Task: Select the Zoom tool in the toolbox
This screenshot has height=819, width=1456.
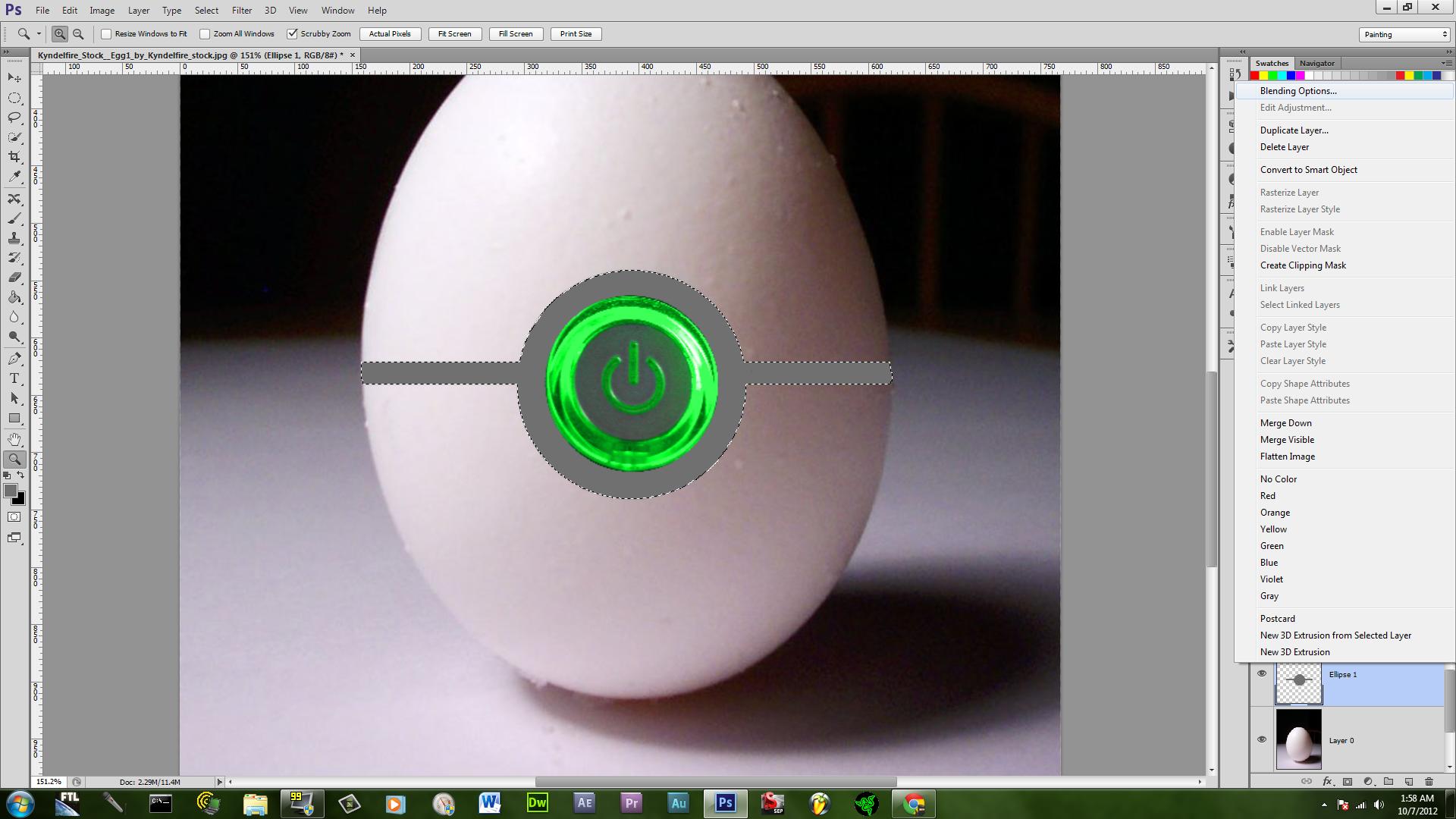Action: [14, 460]
